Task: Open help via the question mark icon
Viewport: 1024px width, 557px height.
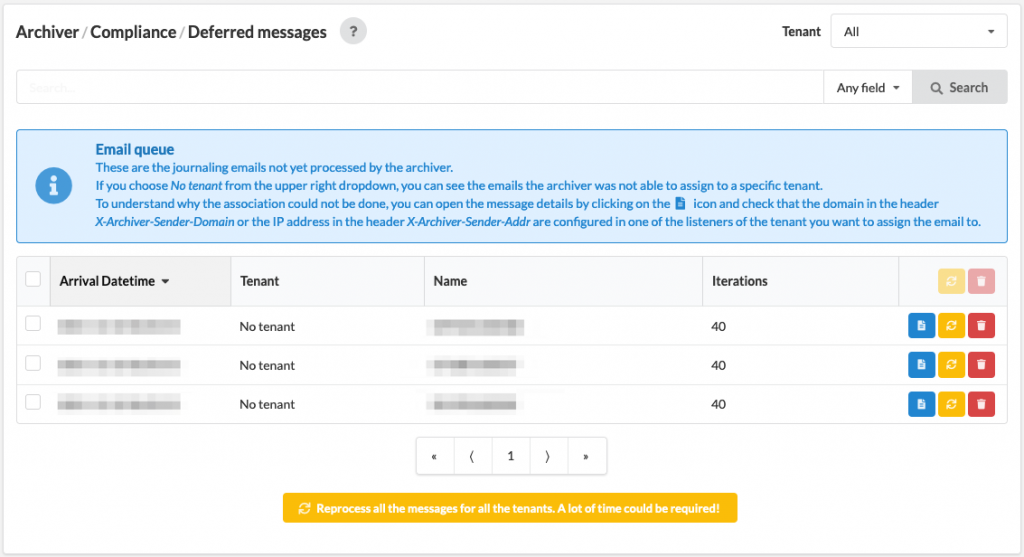Action: coord(353,31)
